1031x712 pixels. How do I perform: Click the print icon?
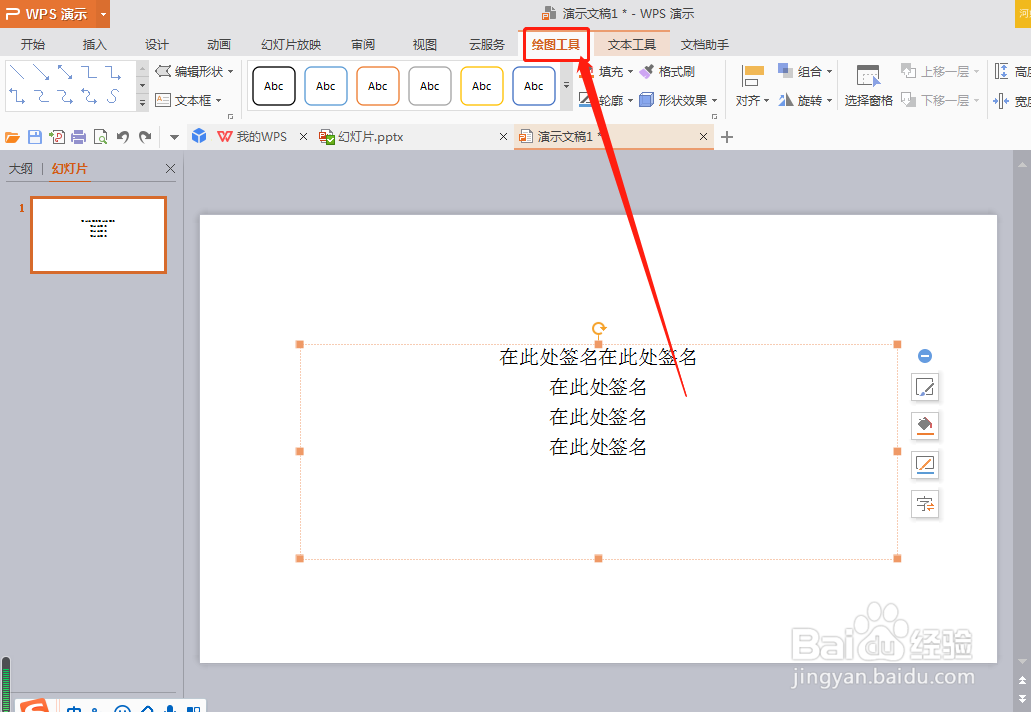click(79, 137)
